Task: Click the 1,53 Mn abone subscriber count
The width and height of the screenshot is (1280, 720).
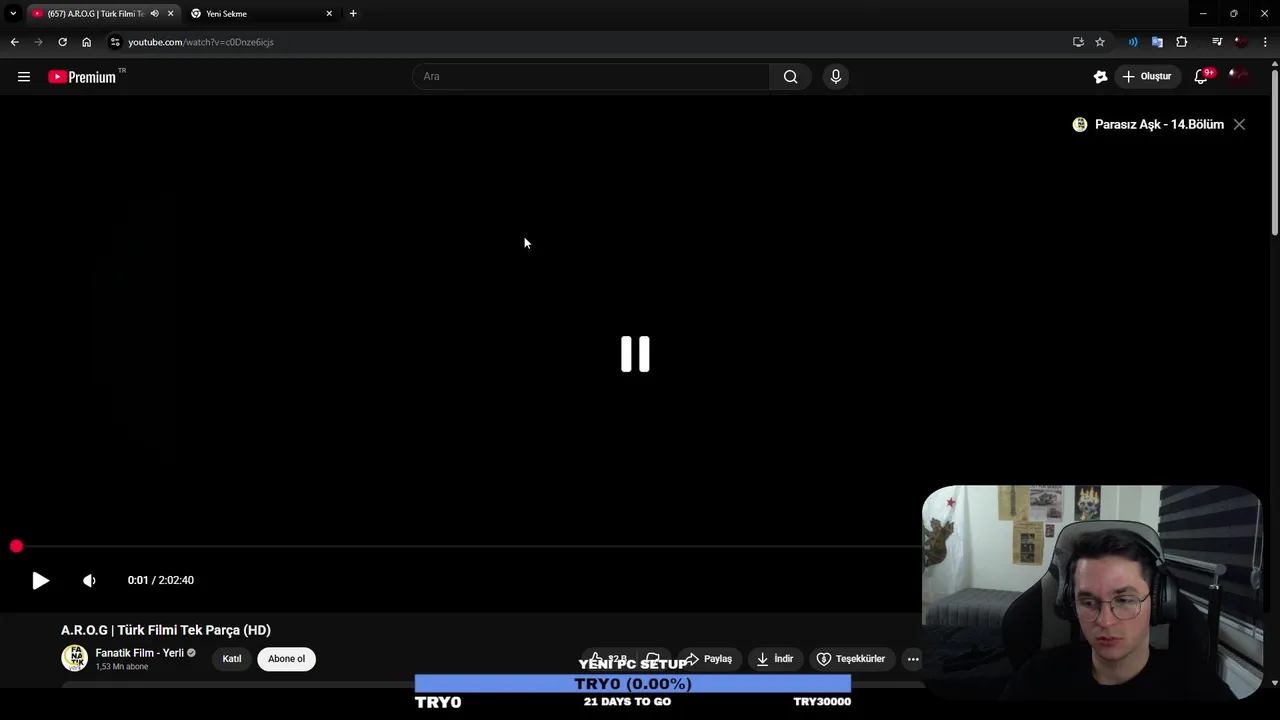Action: (122, 667)
